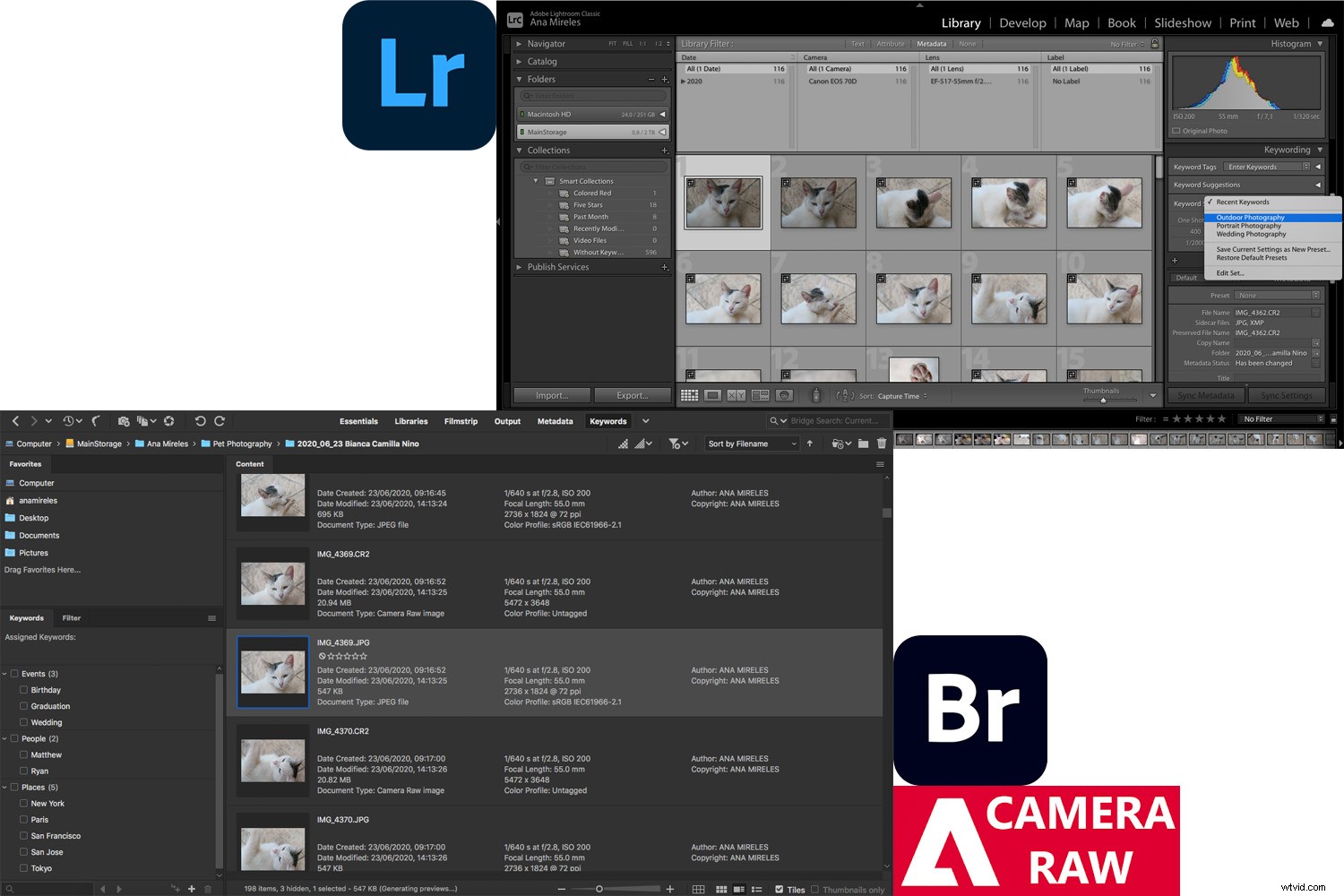The image size is (1344, 896).
Task: Collapse the Places keyword group
Action: click(x=6, y=787)
